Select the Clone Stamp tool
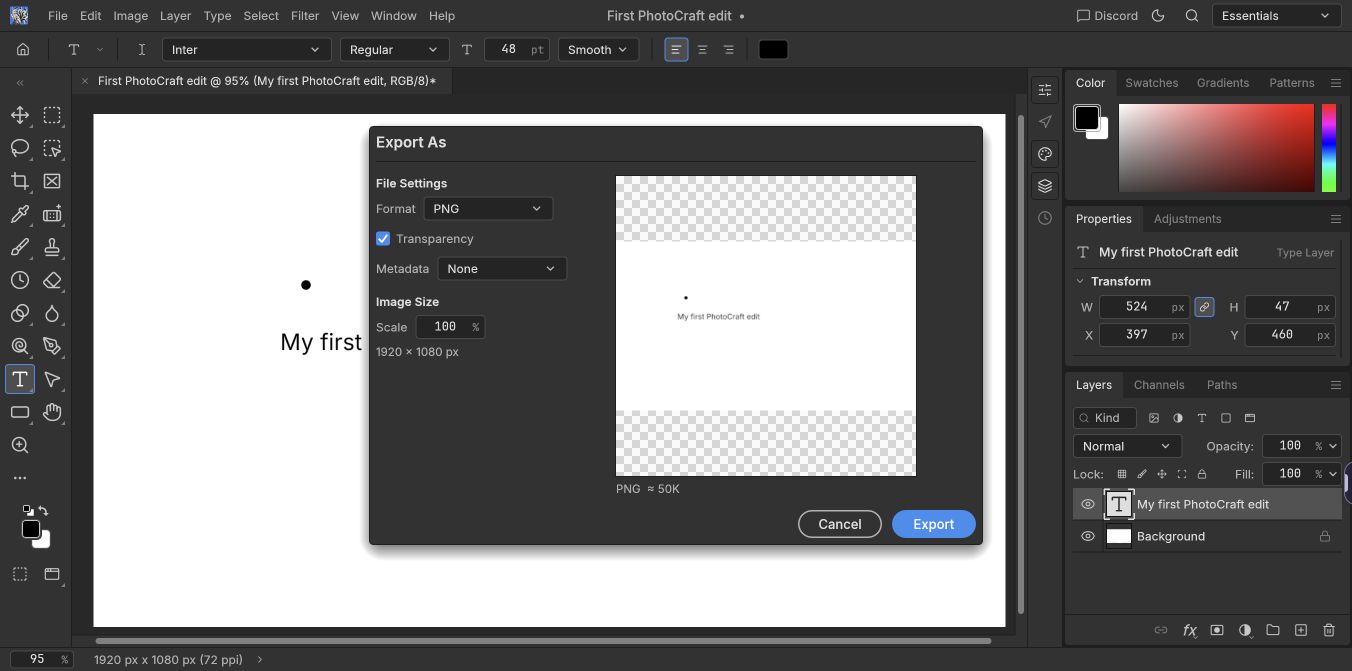The width and height of the screenshot is (1352, 671). pyautogui.click(x=52, y=247)
